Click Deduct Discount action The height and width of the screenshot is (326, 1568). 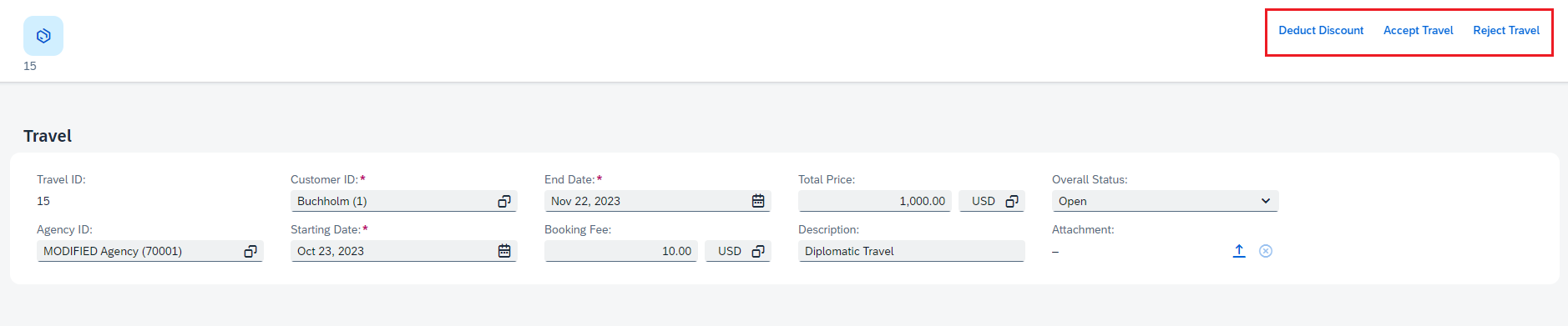coord(1321,30)
